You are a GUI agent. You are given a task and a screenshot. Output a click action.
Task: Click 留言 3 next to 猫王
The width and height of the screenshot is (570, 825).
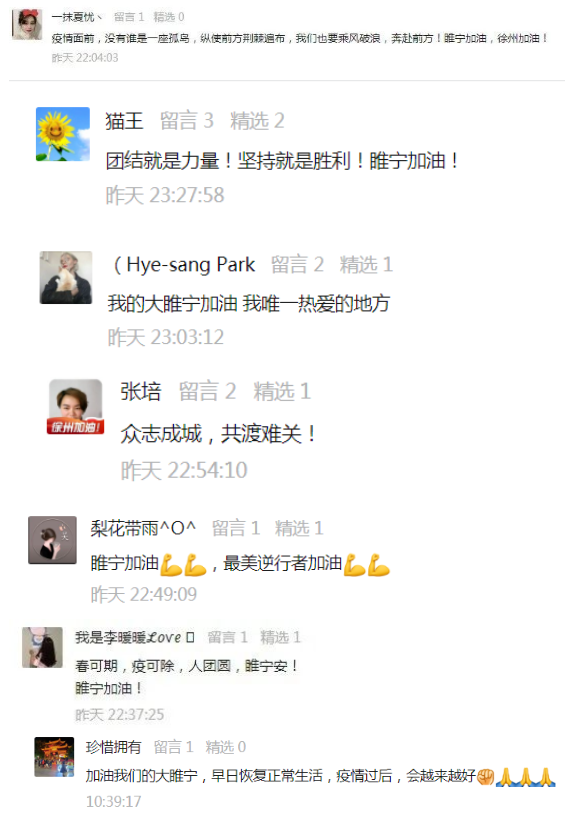point(187,121)
